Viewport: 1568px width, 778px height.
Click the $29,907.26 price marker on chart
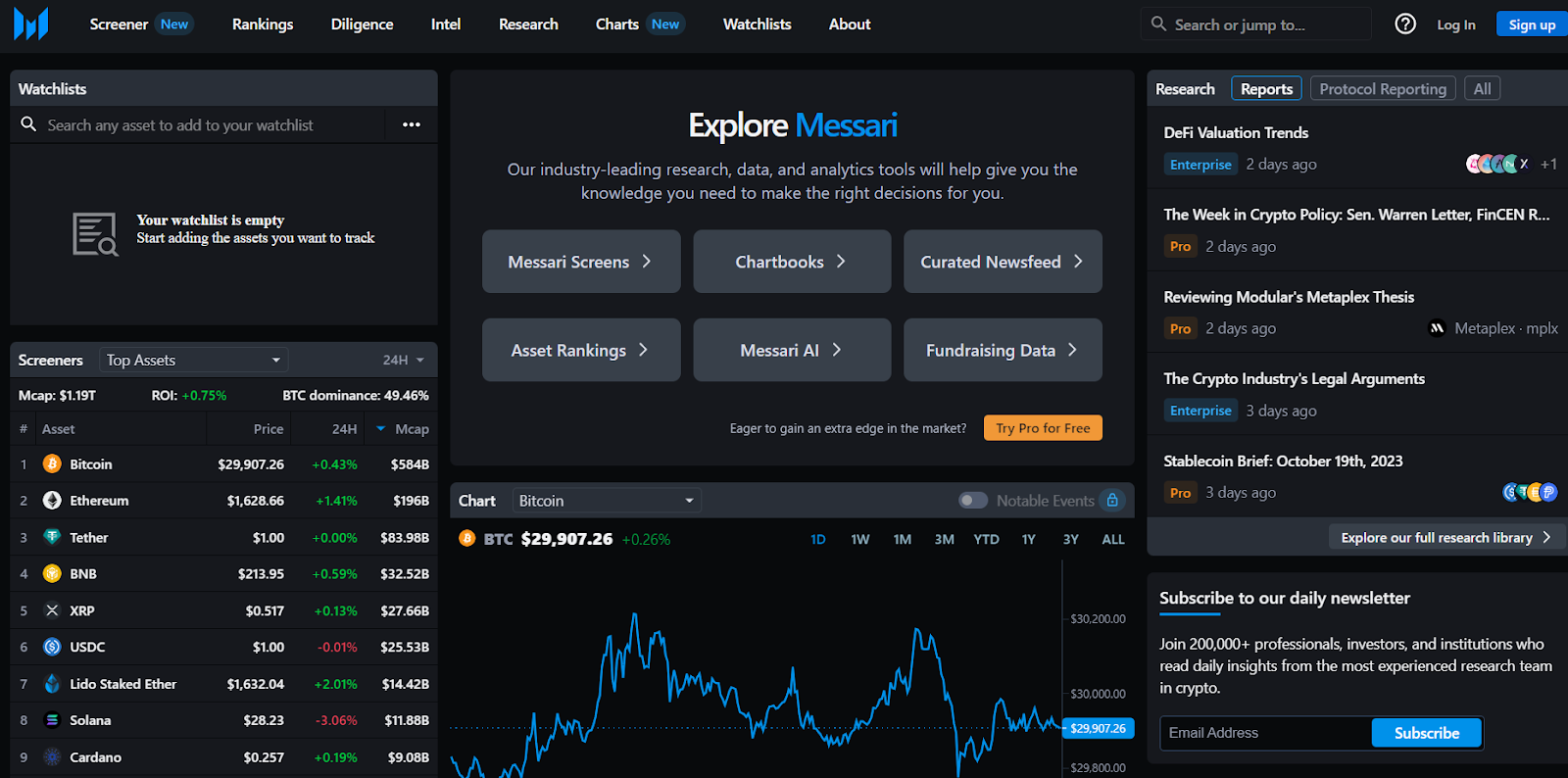[x=1098, y=728]
